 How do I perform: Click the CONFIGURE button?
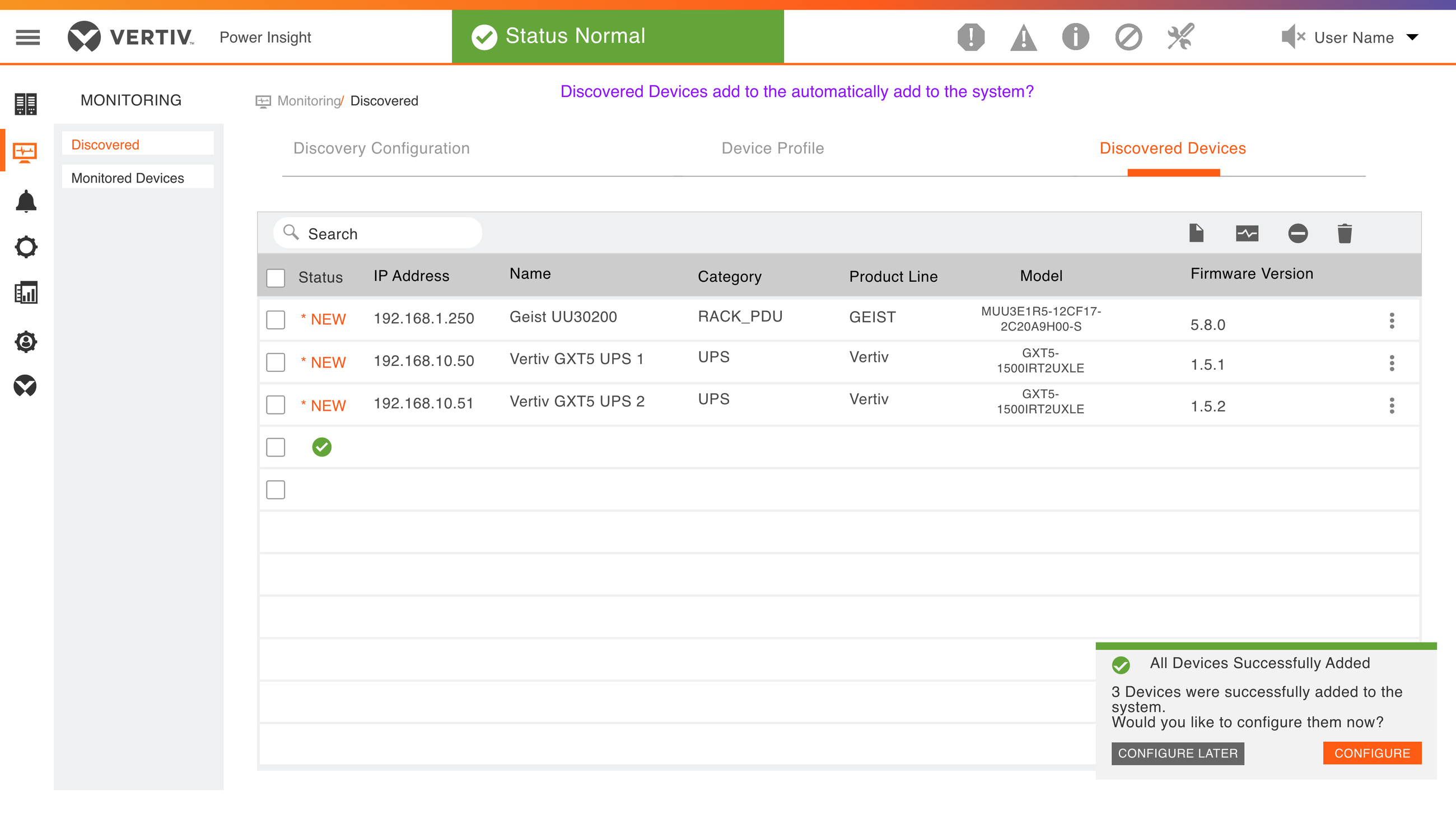[x=1373, y=753]
